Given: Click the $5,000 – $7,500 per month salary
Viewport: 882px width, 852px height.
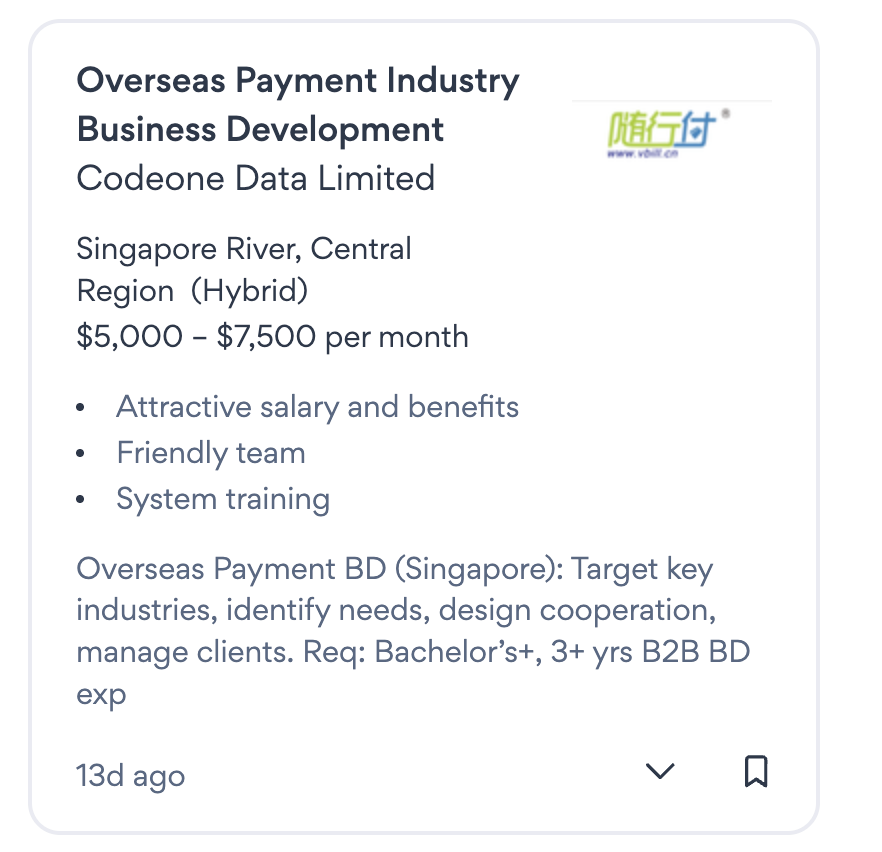Looking at the screenshot, I should [272, 336].
